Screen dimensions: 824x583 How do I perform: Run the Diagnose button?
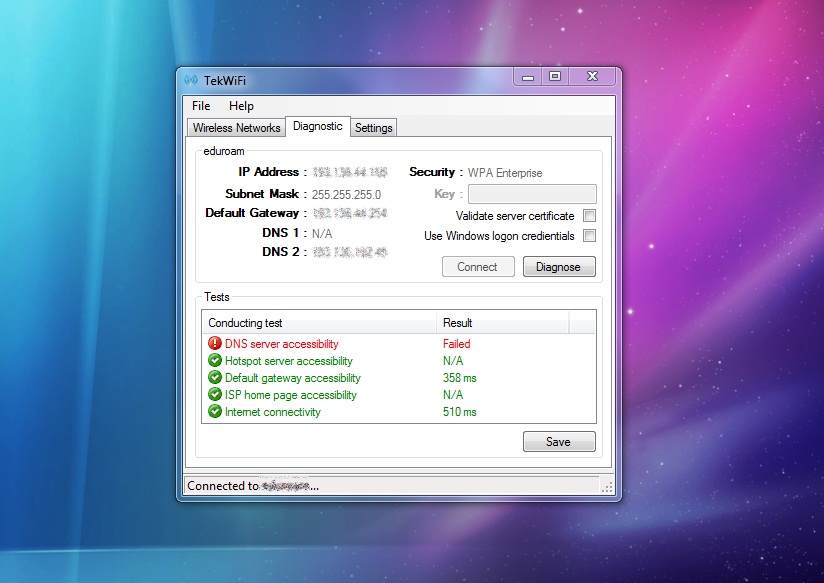click(x=559, y=267)
